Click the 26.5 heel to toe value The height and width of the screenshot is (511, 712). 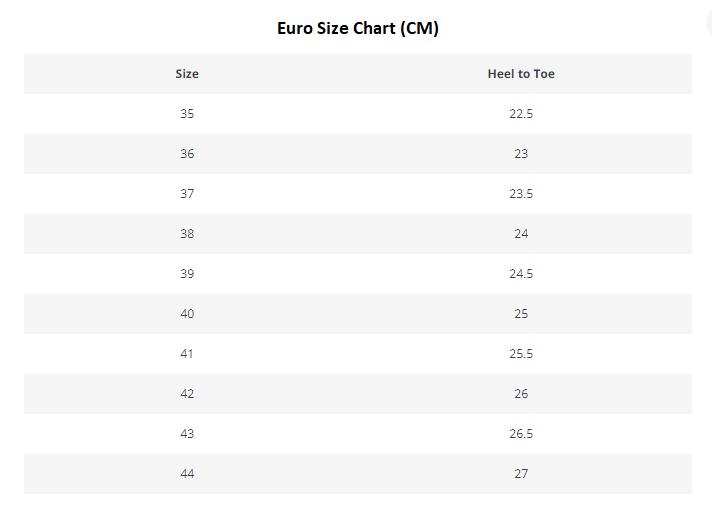click(521, 433)
